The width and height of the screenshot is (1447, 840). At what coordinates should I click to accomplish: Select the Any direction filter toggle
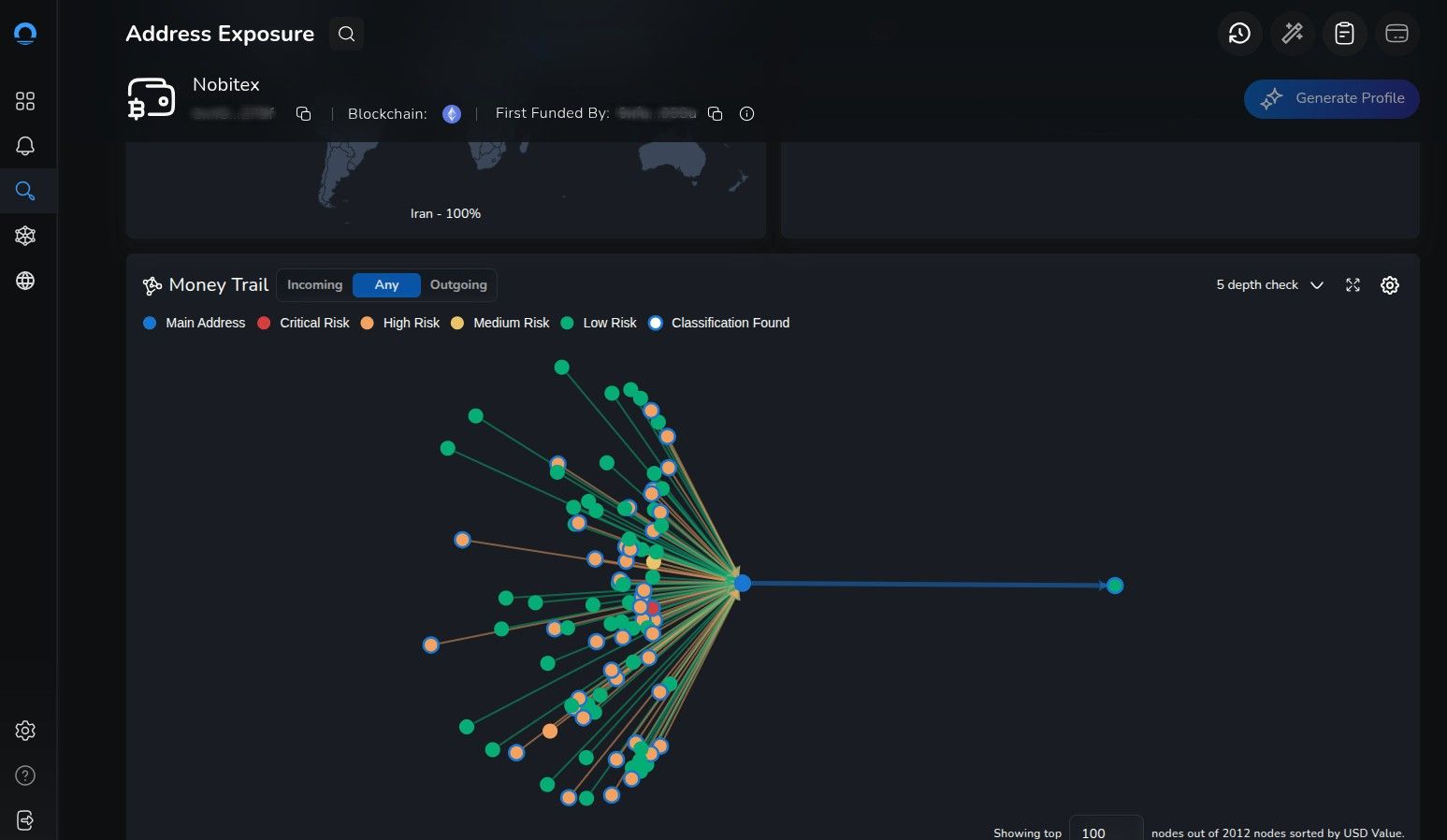(x=386, y=284)
